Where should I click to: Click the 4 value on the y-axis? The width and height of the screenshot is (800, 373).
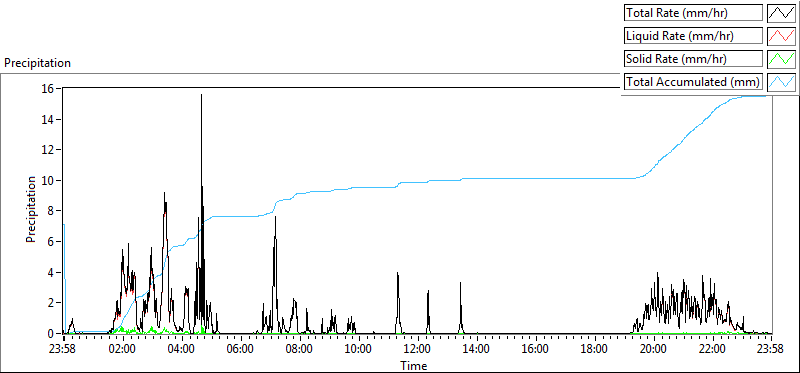[x=52, y=272]
